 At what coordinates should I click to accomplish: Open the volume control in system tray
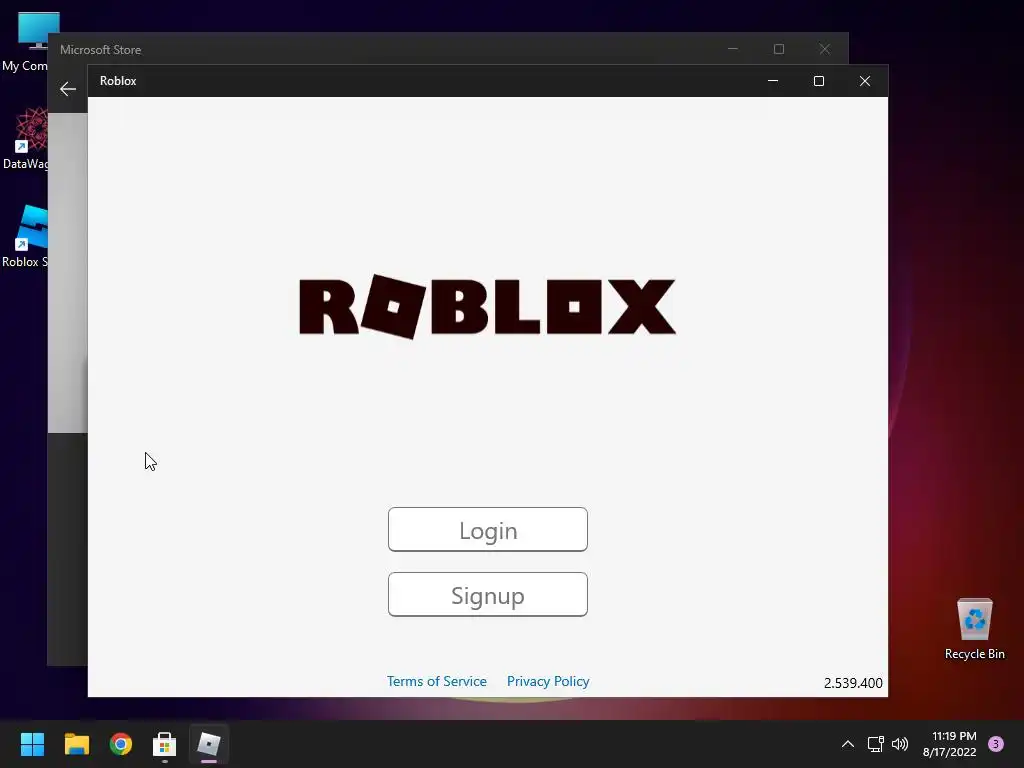[900, 744]
